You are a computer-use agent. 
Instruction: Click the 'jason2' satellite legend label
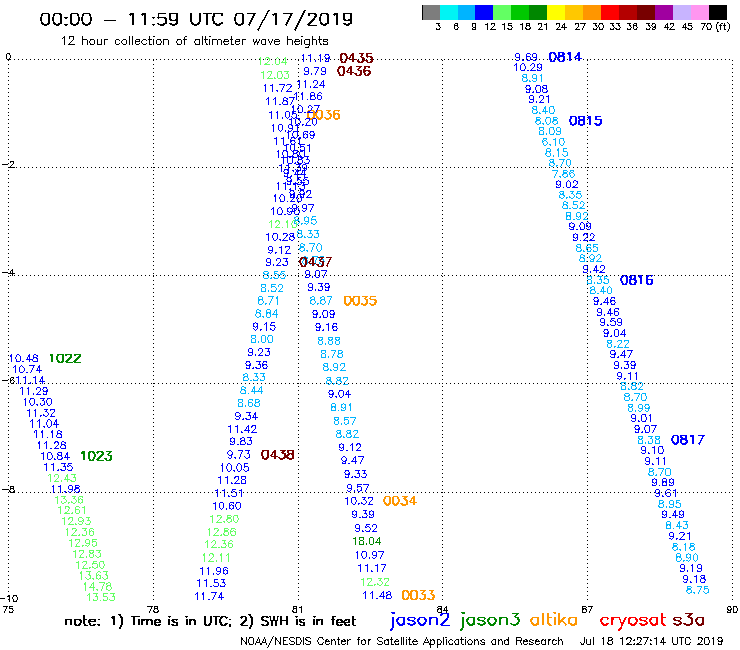point(420,620)
